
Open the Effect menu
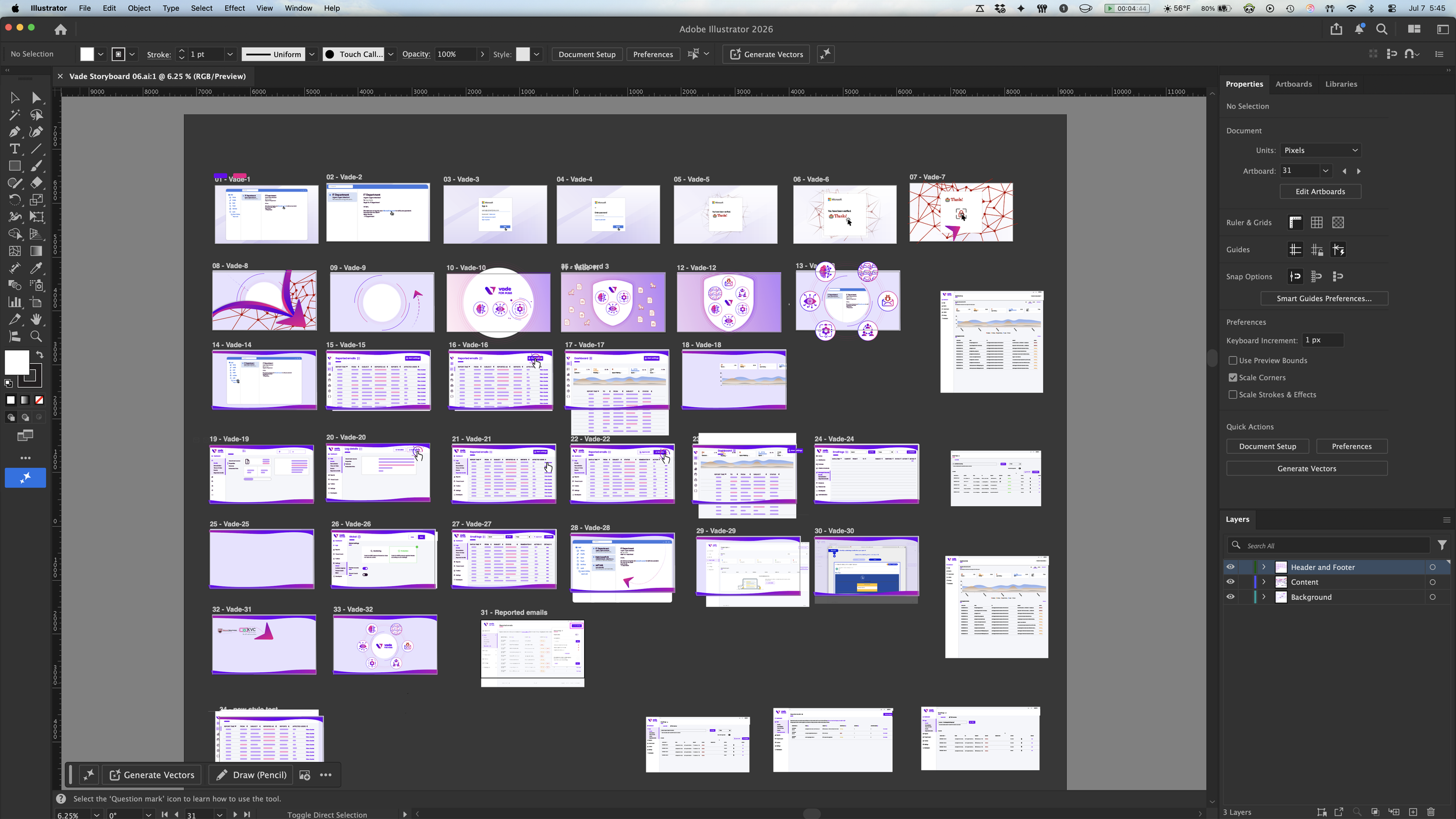point(235,8)
